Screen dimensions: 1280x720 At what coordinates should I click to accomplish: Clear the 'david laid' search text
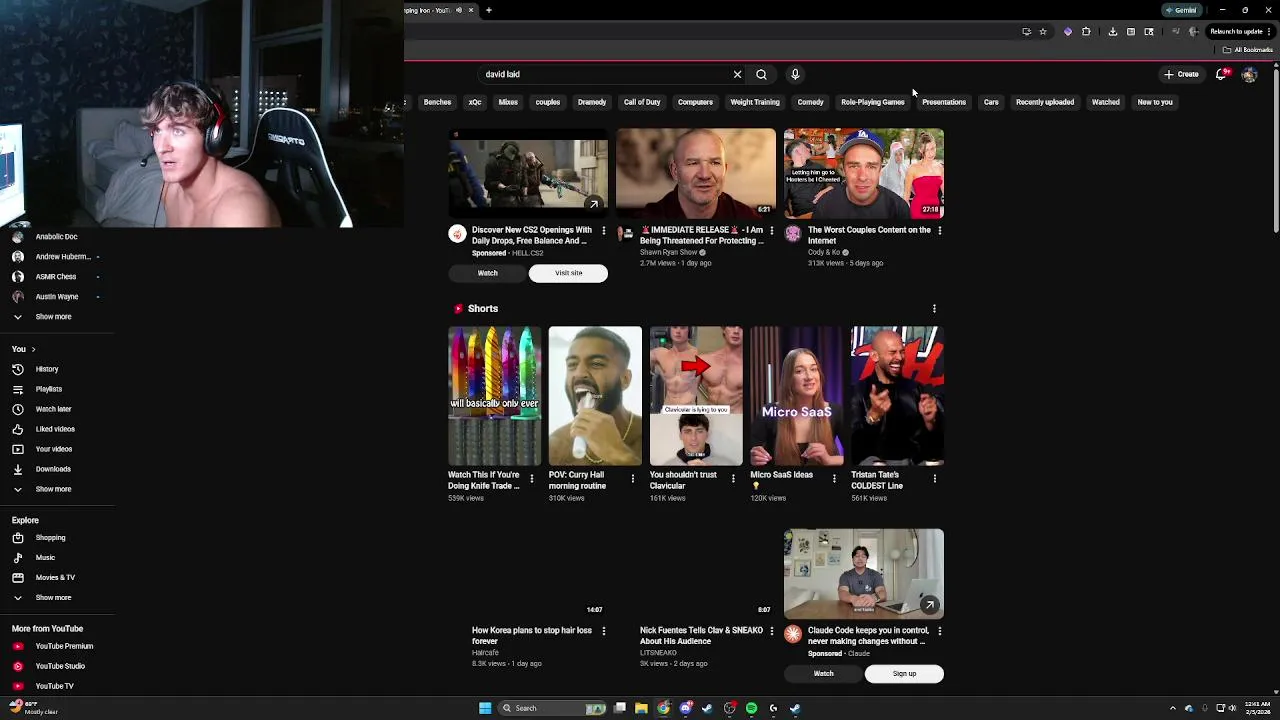click(737, 74)
